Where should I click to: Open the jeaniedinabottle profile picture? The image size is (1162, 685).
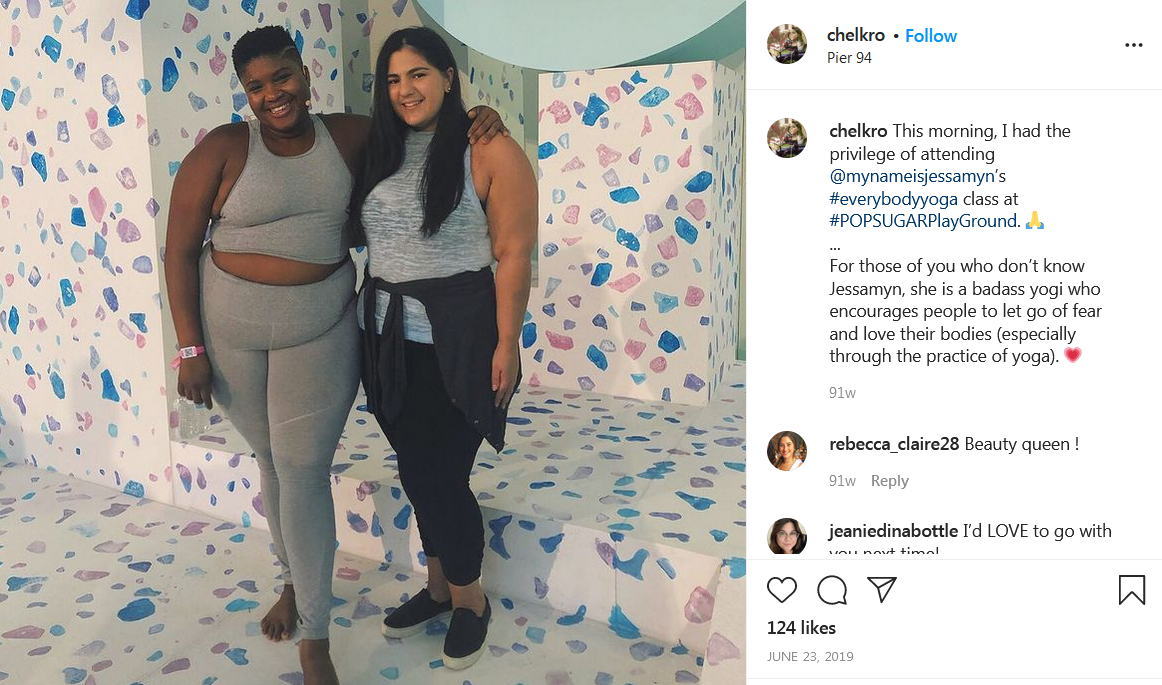click(786, 537)
